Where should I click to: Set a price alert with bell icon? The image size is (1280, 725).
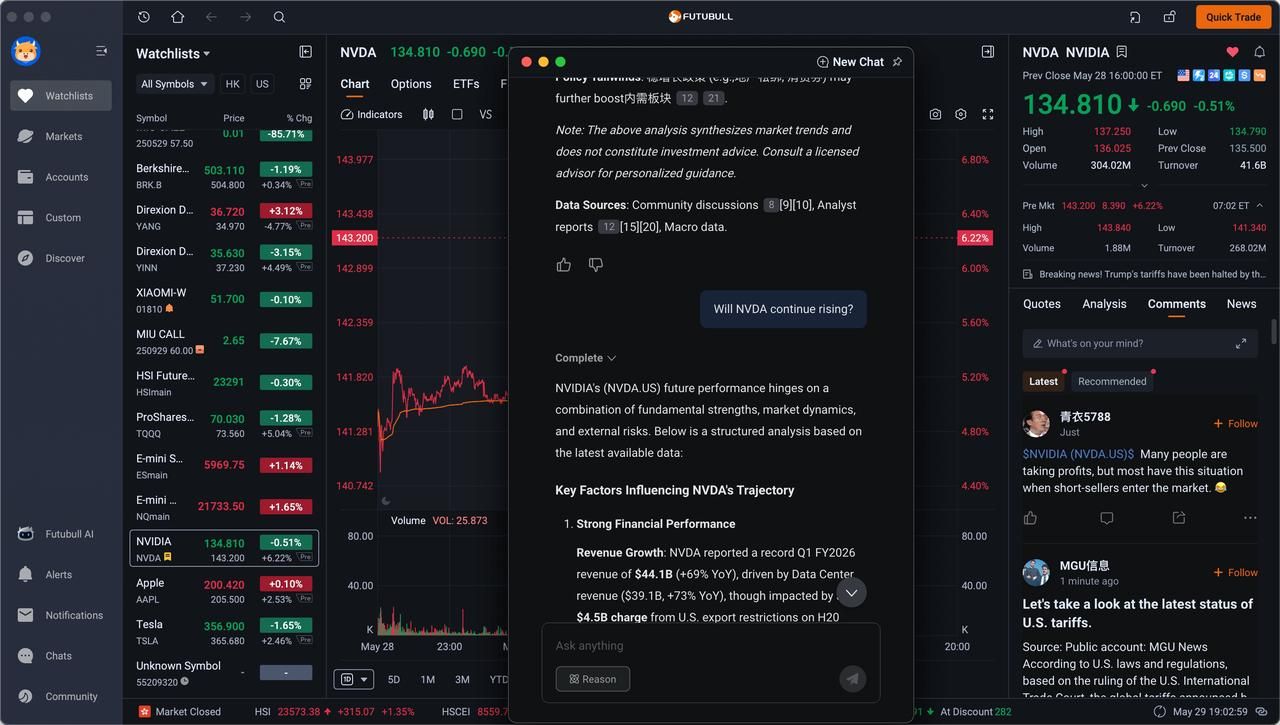pyautogui.click(x=1260, y=52)
